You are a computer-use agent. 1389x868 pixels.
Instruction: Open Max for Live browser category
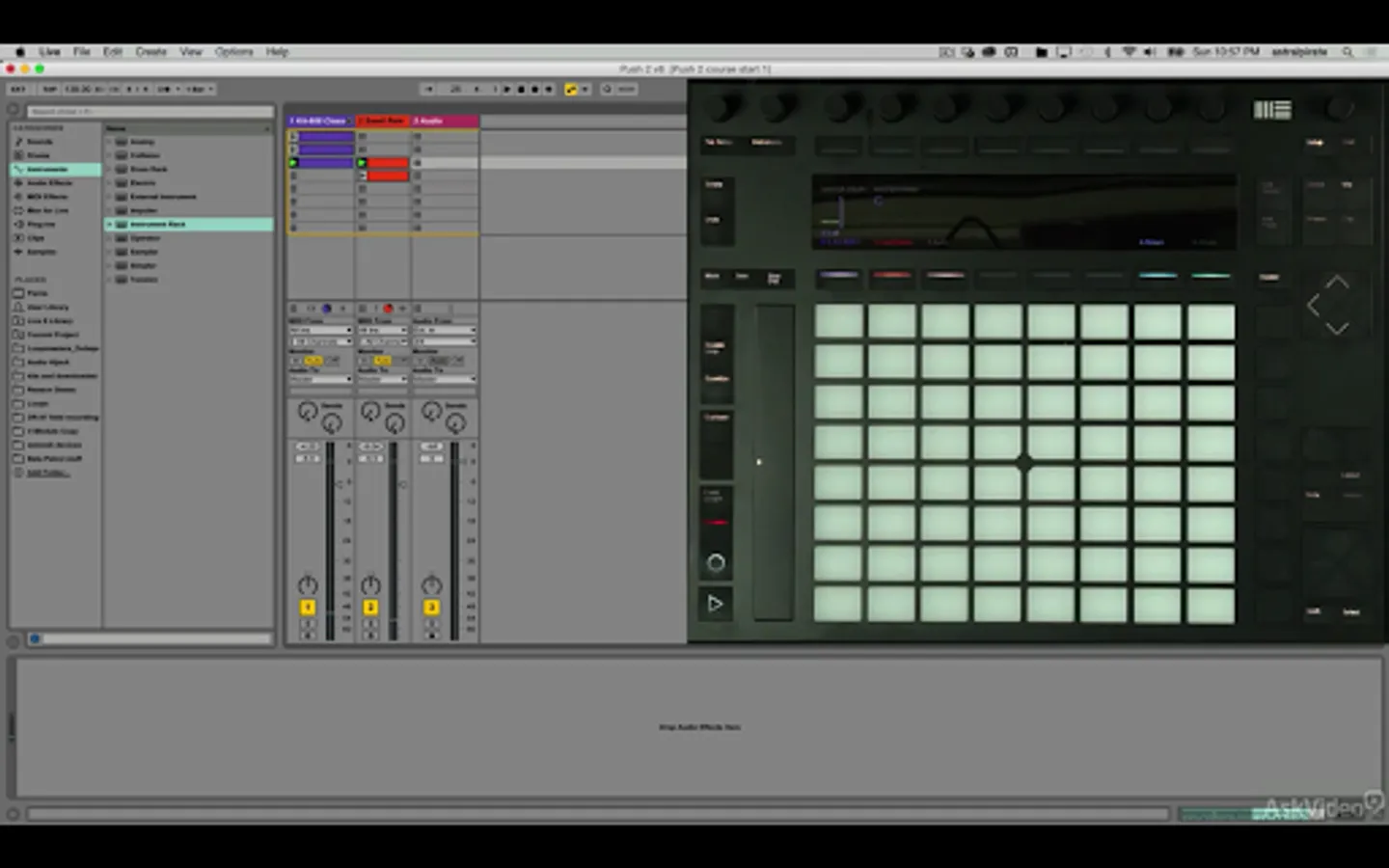pyautogui.click(x=47, y=210)
